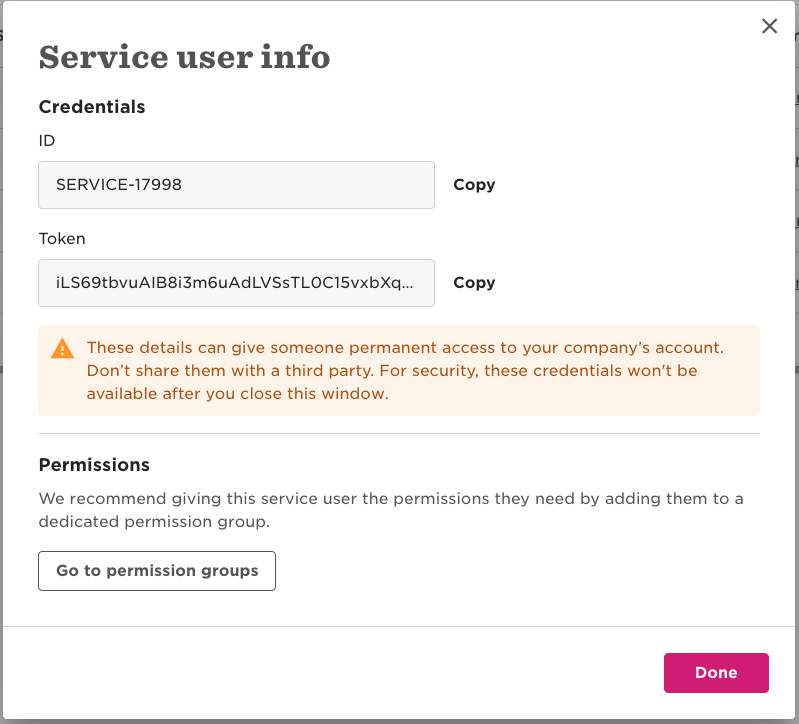The height and width of the screenshot is (724, 799).
Task: Click the Token field label
Action: pos(62,239)
